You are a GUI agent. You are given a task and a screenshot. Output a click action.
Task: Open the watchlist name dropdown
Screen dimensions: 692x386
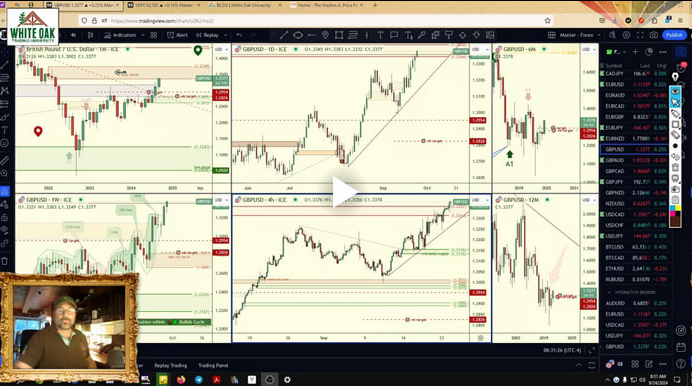616,52
